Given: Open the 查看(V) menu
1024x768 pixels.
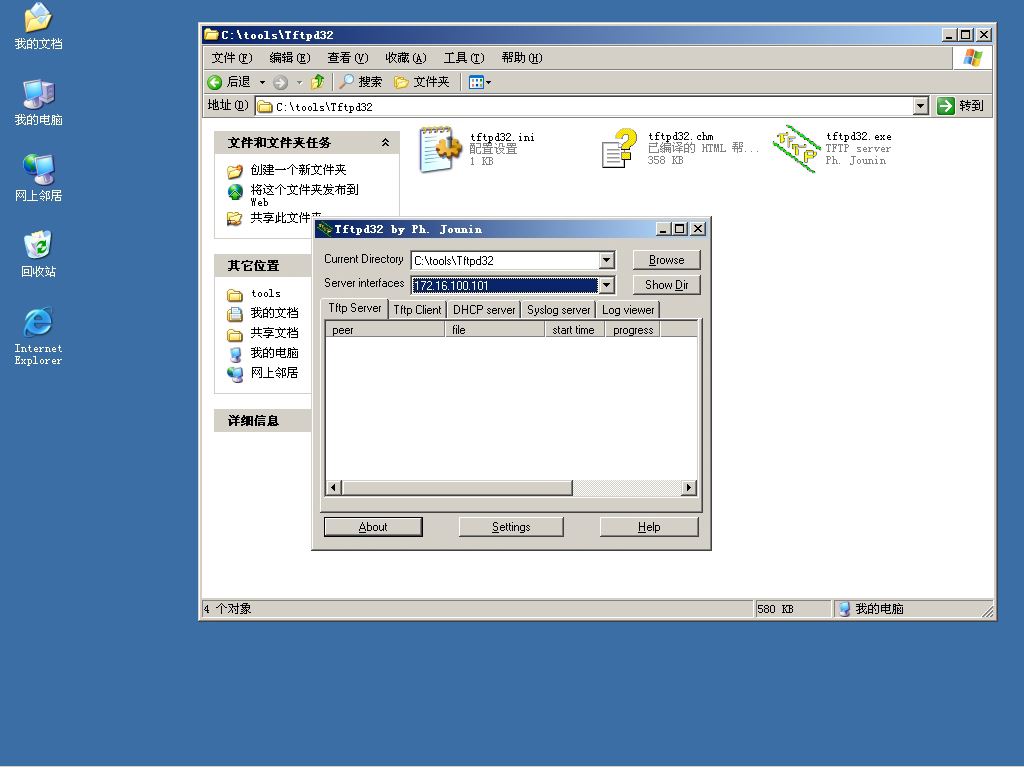Looking at the screenshot, I should point(347,58).
